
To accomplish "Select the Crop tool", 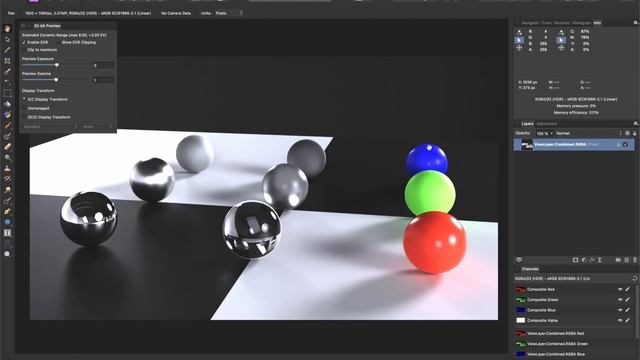I will 7,61.
